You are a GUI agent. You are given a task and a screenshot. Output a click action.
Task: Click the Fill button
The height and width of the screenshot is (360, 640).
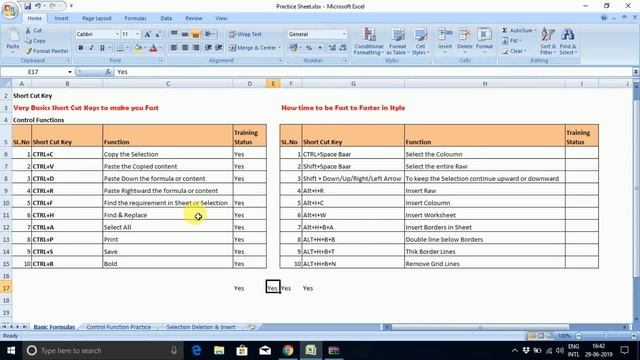pos(513,41)
